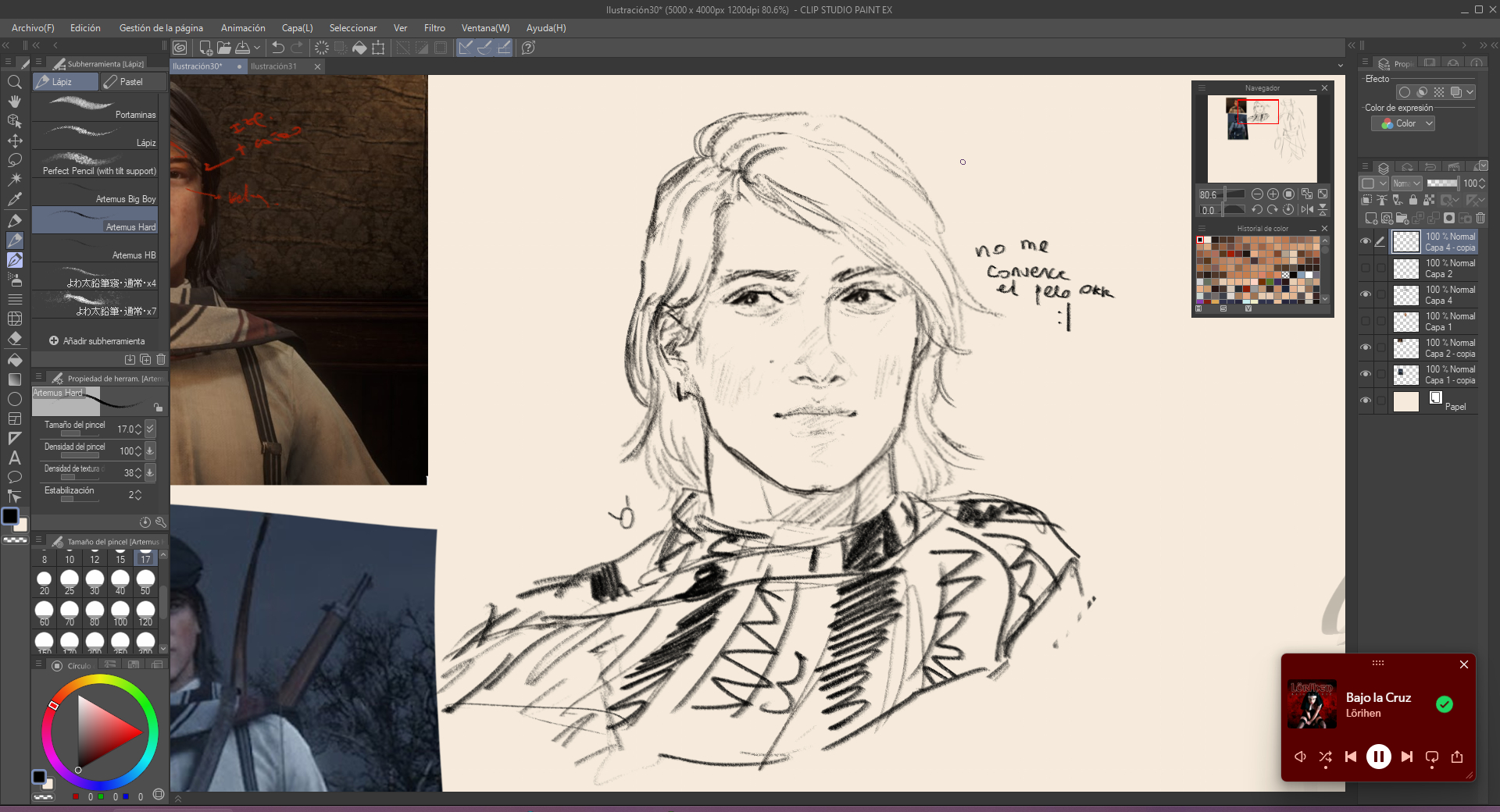
Task: Click Añadir subherramienta
Action: [x=97, y=341]
